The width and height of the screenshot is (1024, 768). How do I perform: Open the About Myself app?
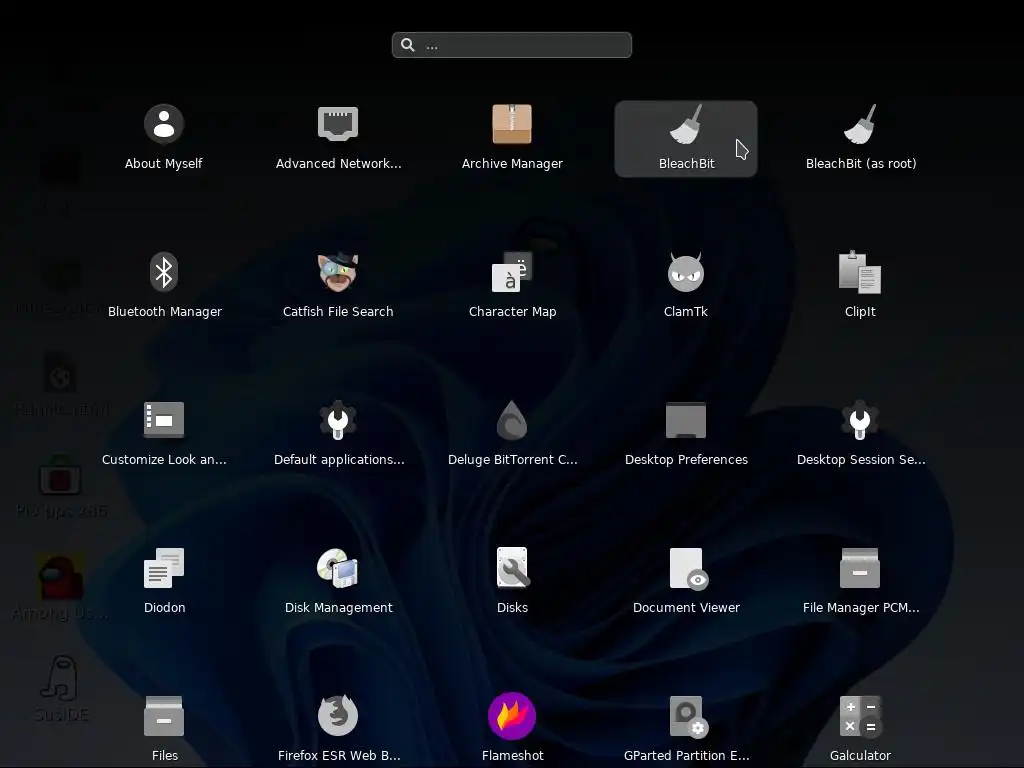coord(163,138)
